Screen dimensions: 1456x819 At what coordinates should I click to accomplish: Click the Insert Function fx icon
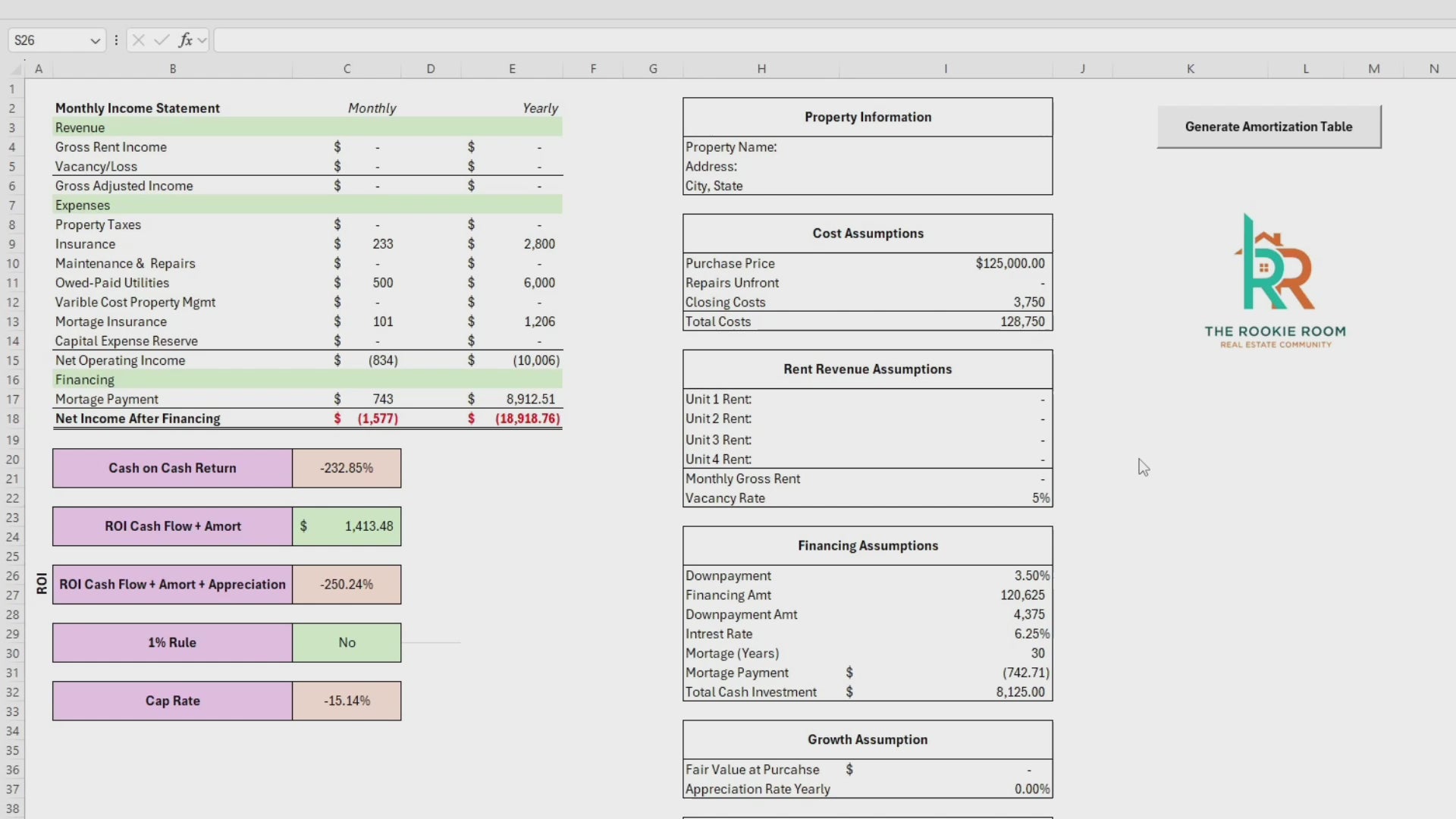coord(185,40)
